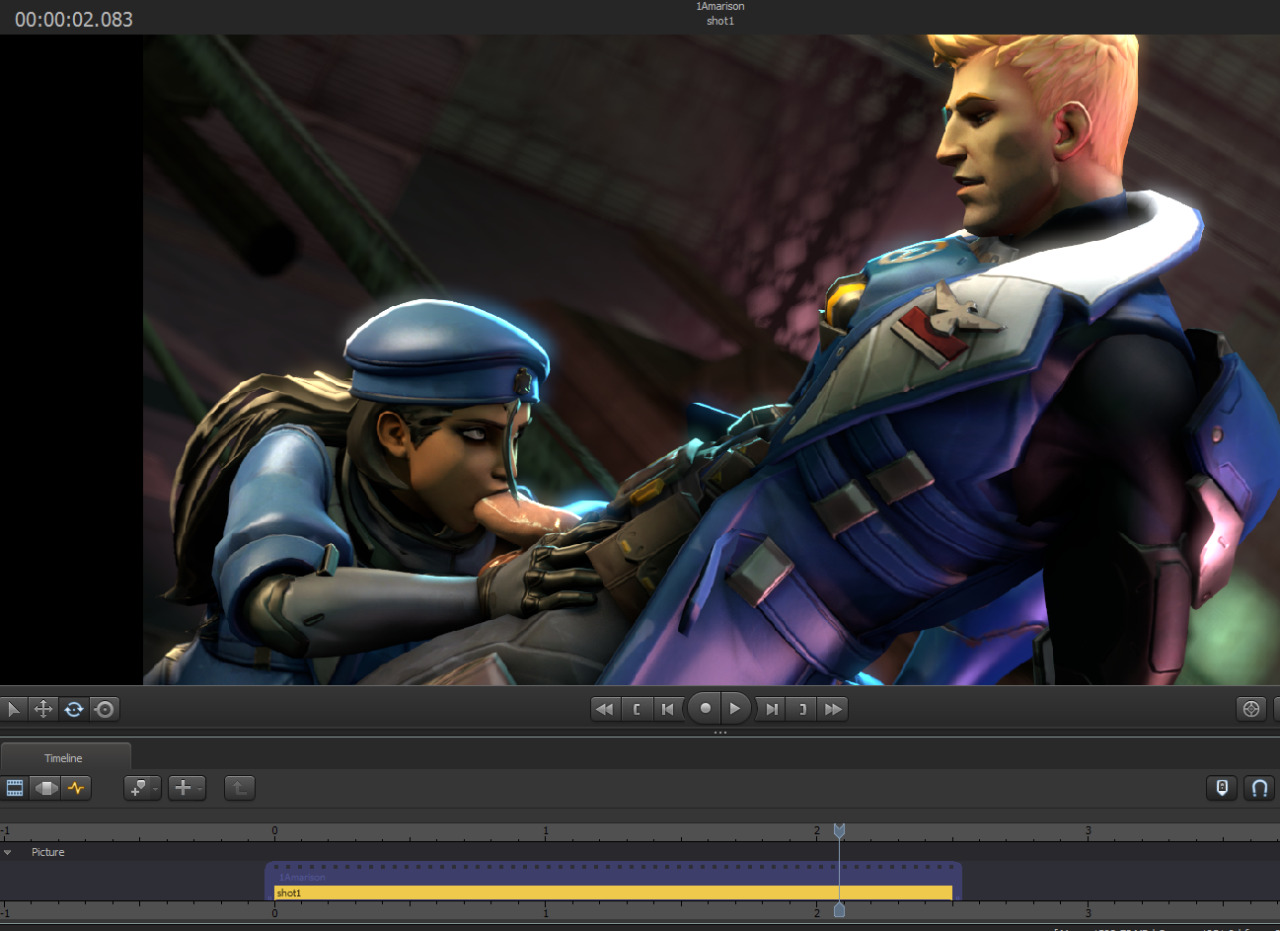Select the purple 1Amarison sequence clip
The image size is (1280, 931).
[613, 875]
